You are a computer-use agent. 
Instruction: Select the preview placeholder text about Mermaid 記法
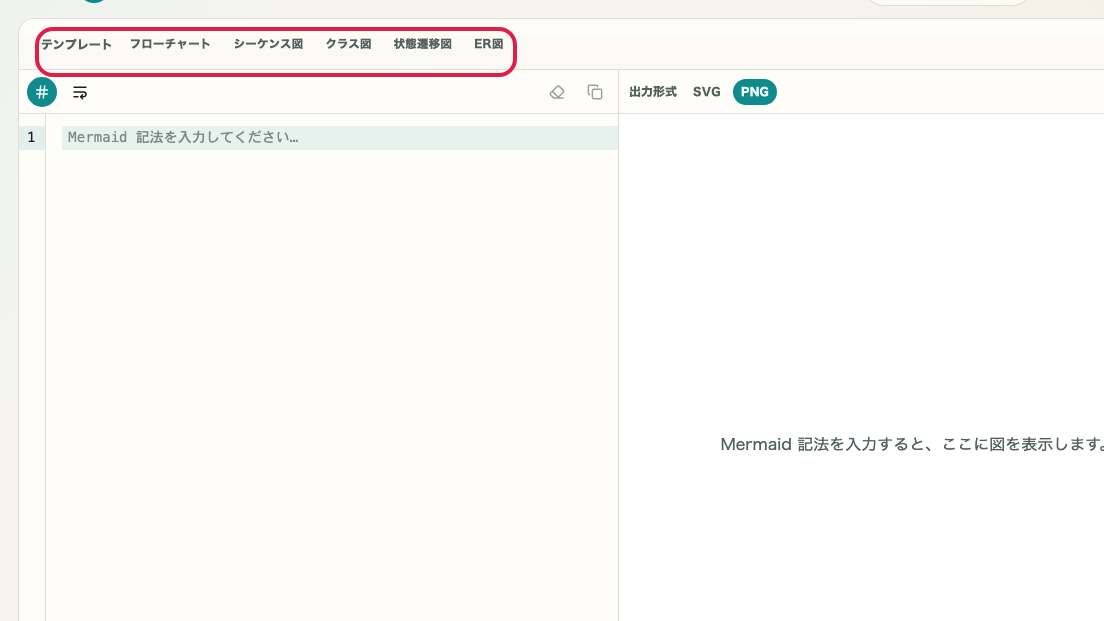point(912,444)
